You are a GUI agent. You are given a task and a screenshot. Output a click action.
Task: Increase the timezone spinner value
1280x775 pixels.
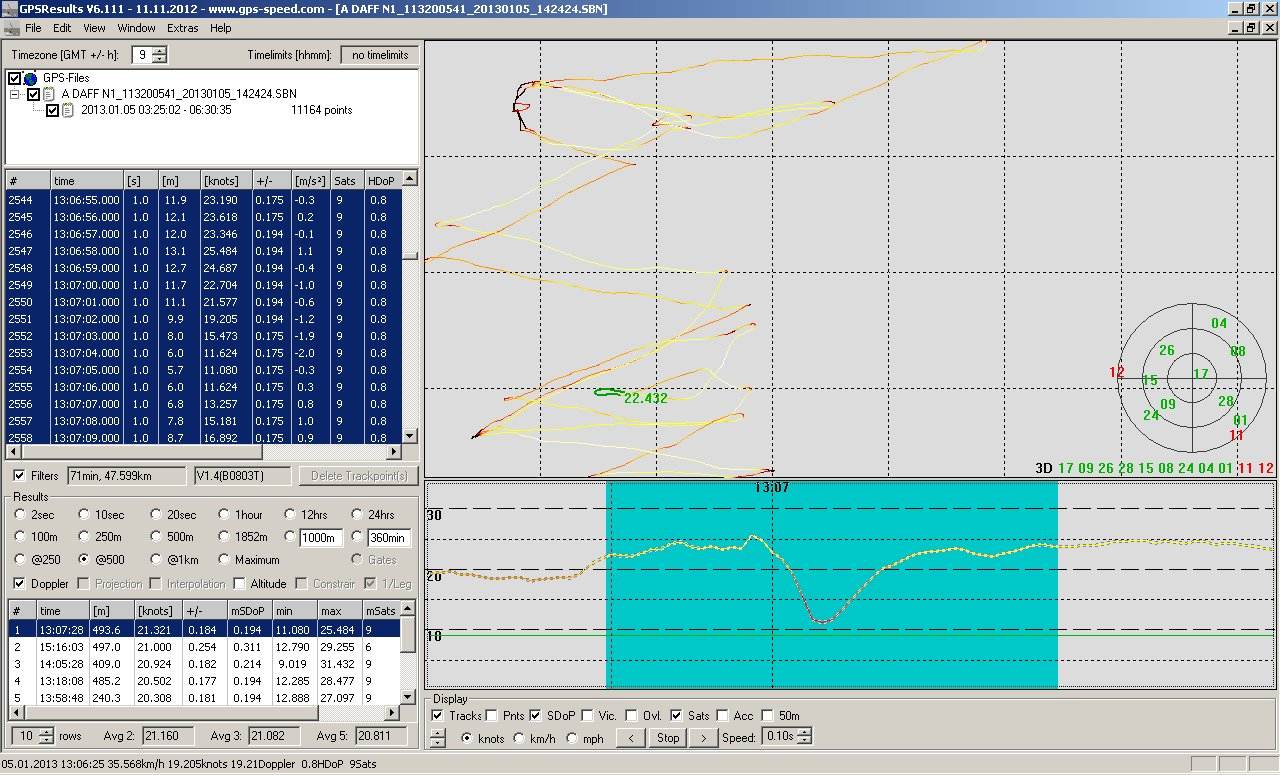coord(161,51)
